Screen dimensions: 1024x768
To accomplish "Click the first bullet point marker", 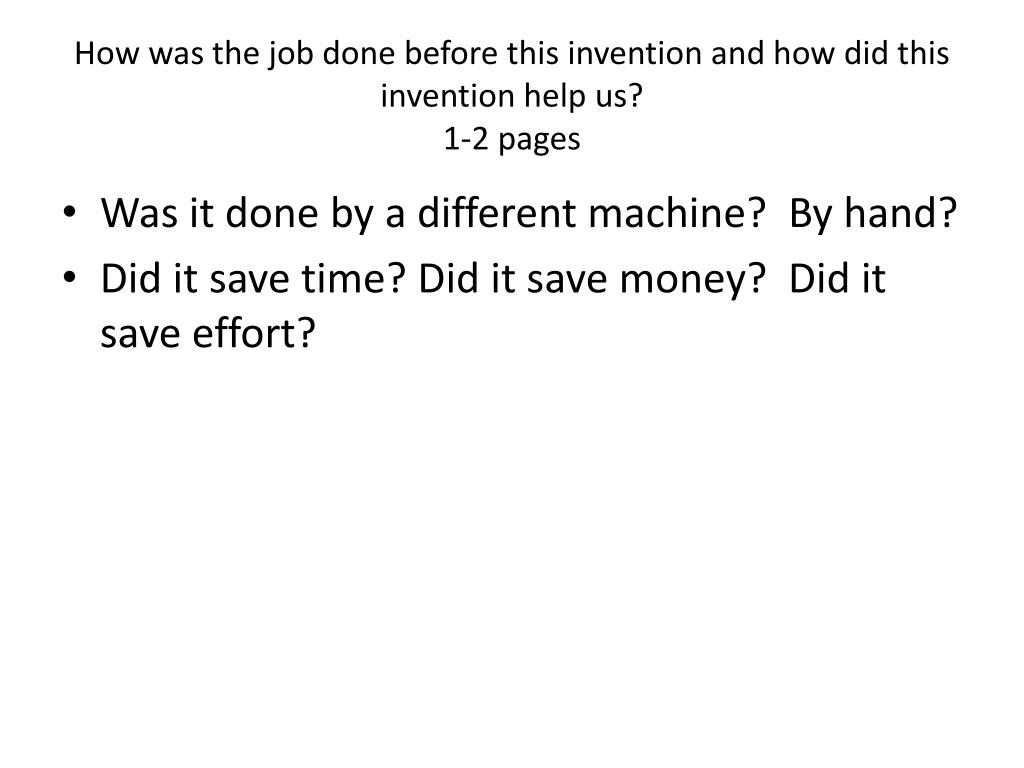I will [69, 212].
